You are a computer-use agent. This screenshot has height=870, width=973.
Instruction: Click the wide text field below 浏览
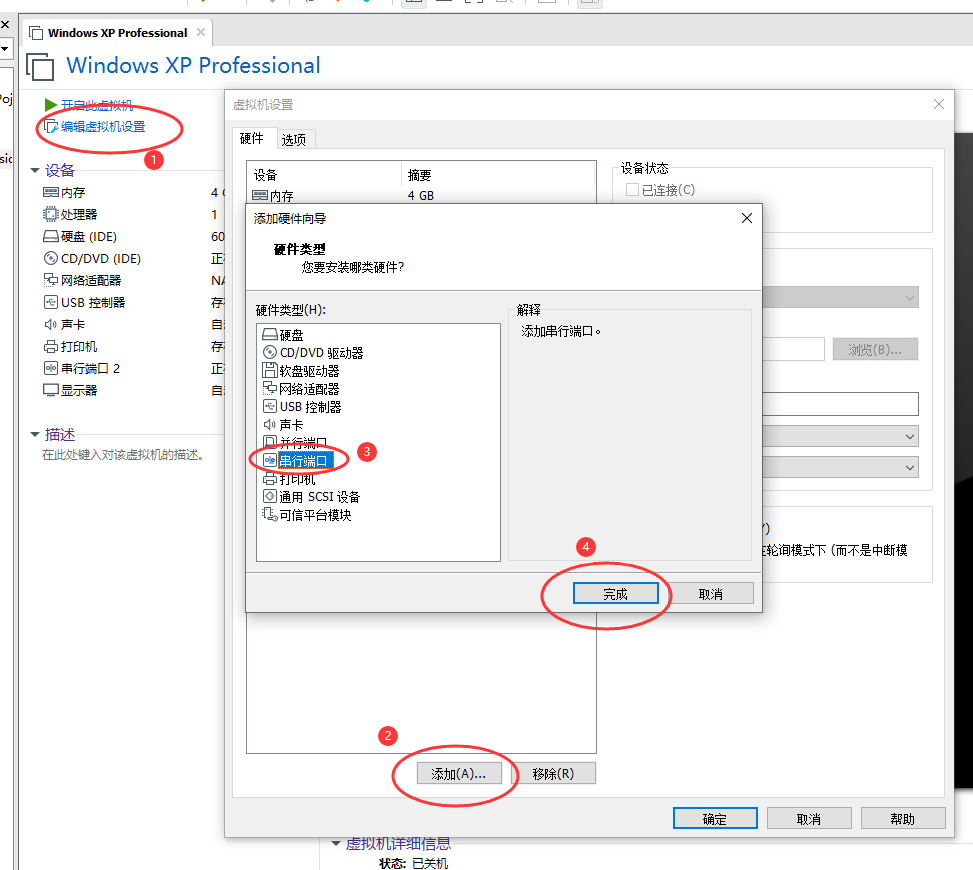[x=840, y=404]
